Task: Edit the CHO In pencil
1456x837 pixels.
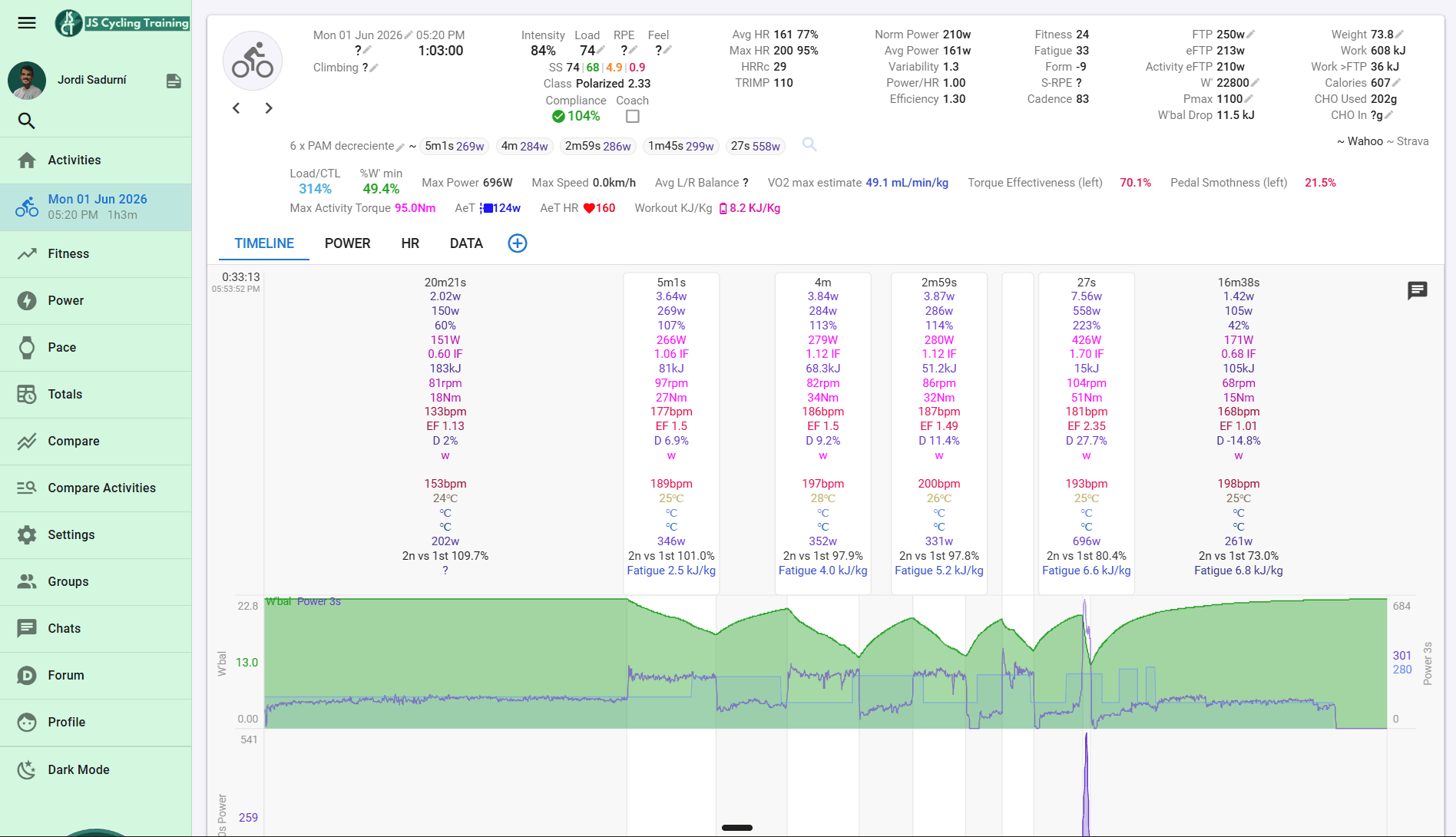Action: [1389, 115]
